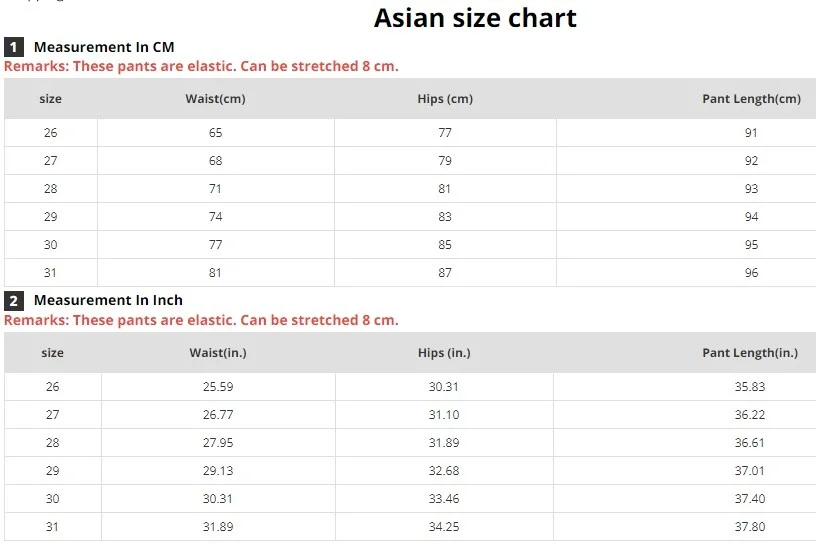816x545 pixels.
Task: Click the Waist(cm) column header
Action: coord(215,99)
